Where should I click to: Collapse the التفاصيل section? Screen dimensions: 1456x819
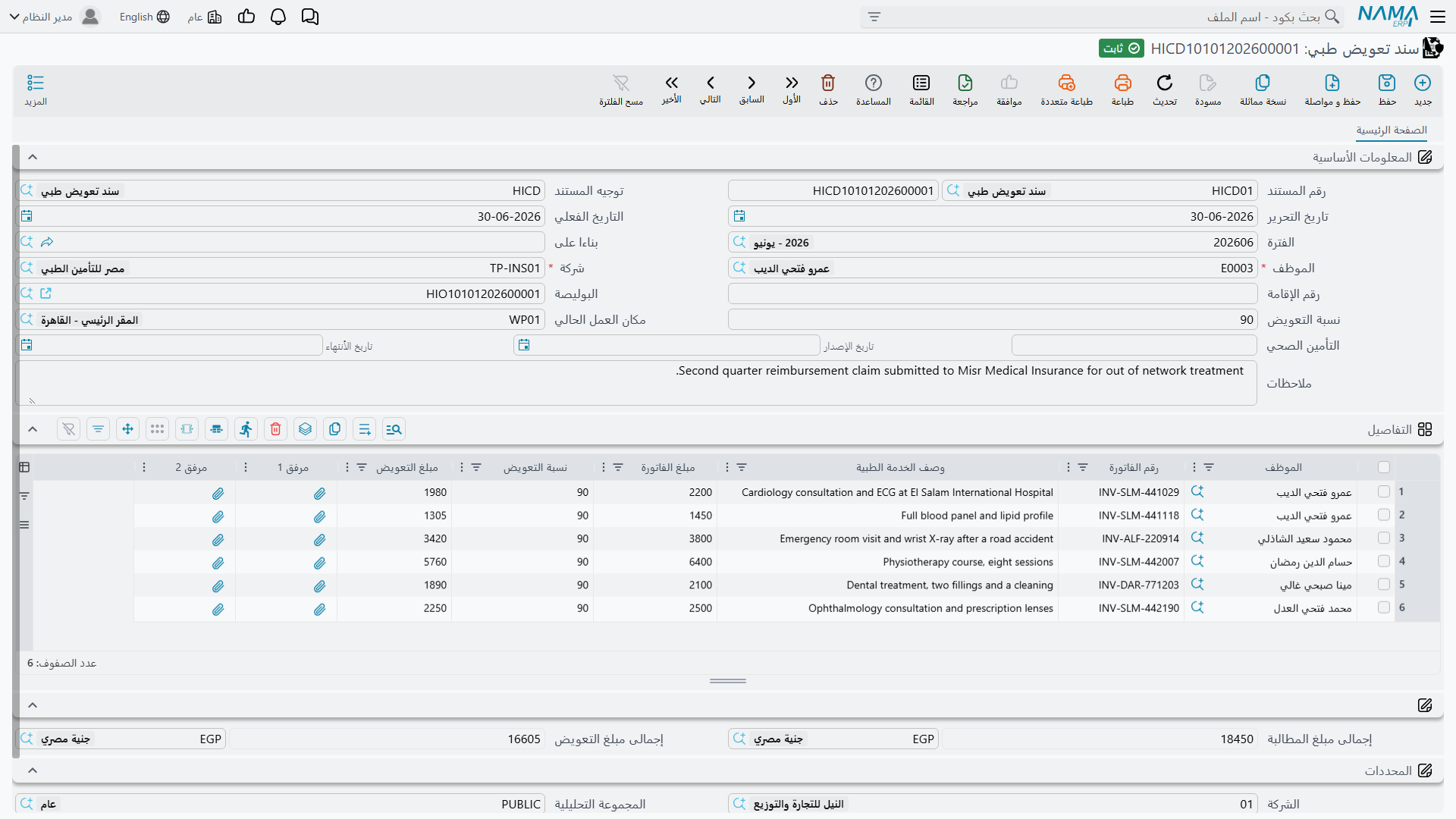(x=33, y=429)
